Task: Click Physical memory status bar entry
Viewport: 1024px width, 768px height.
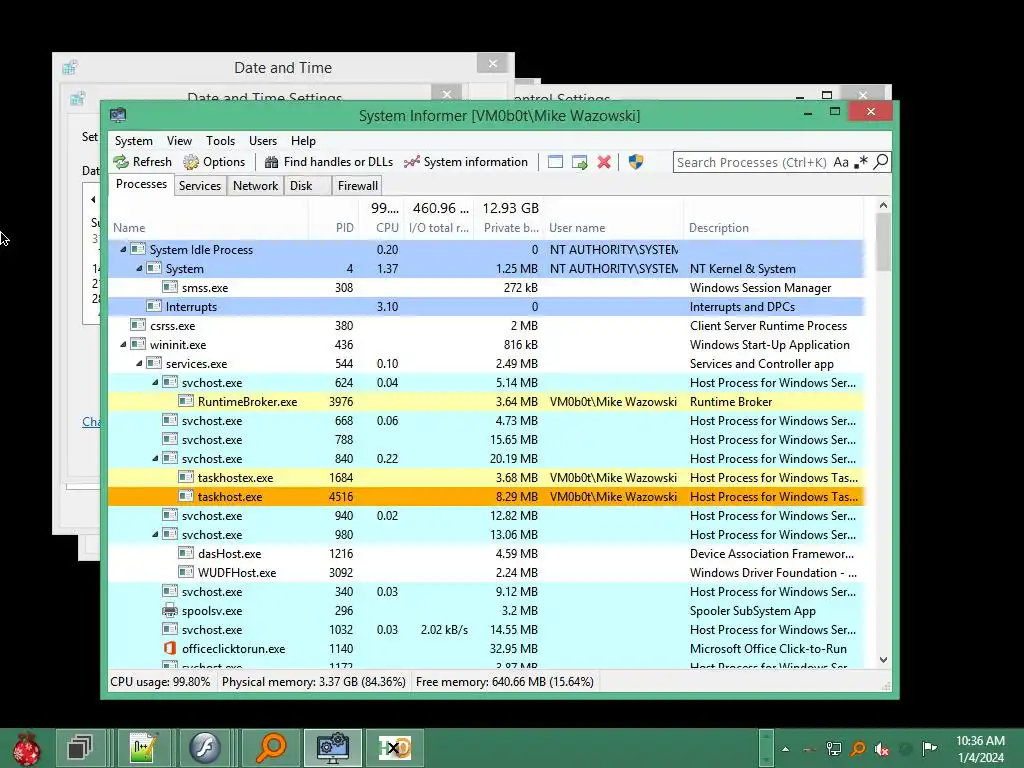Action: [313, 682]
